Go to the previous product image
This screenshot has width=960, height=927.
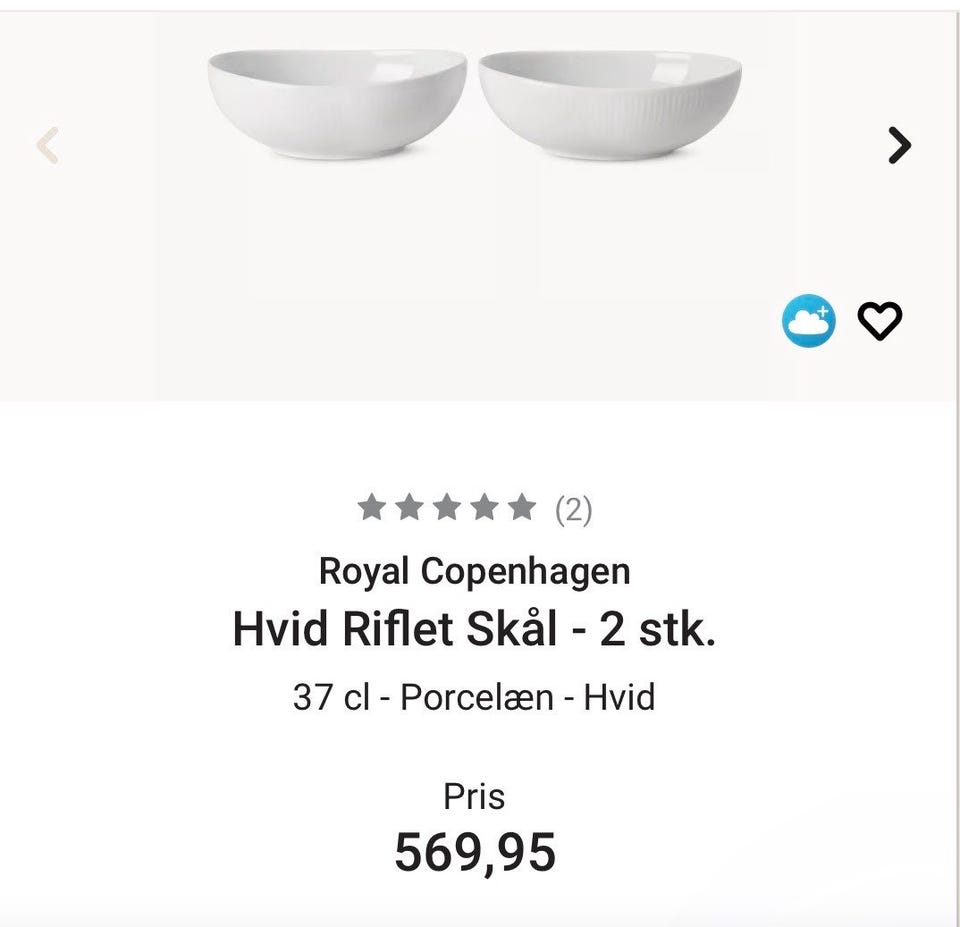(48, 146)
